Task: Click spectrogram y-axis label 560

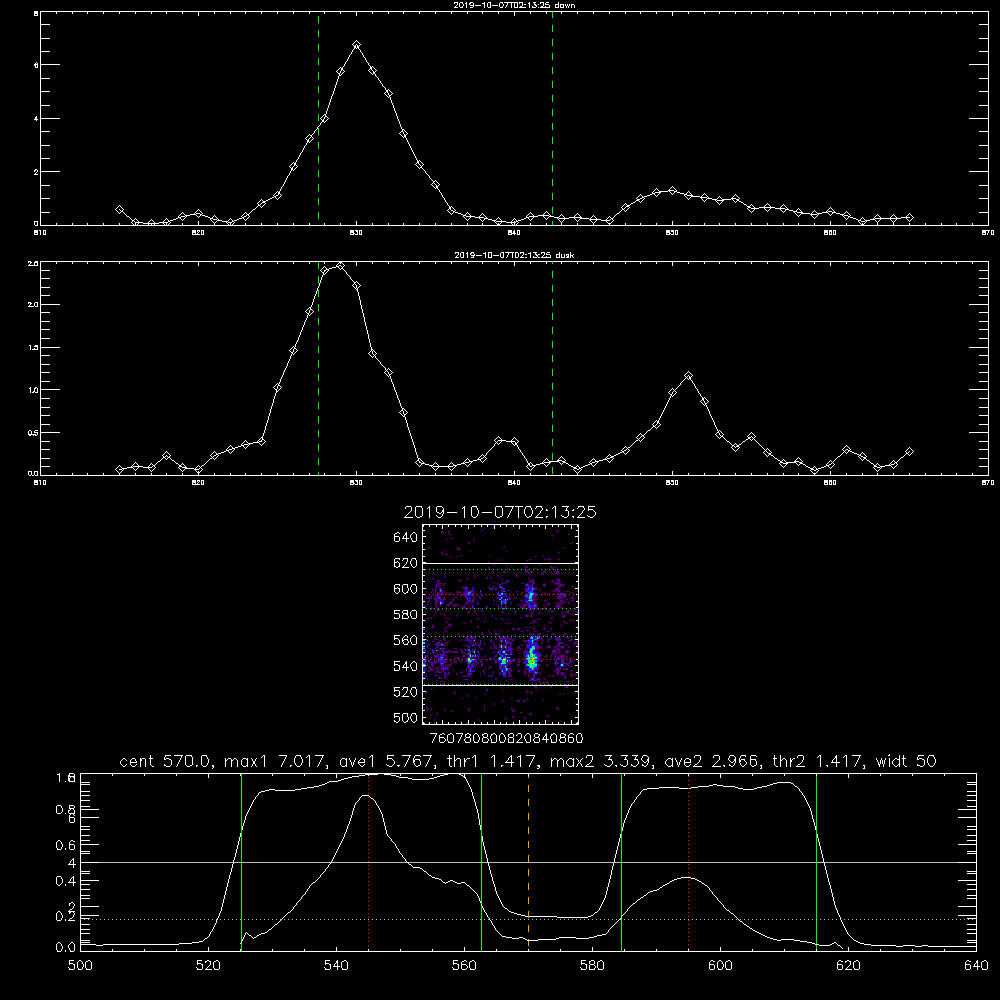Action: 406,640
